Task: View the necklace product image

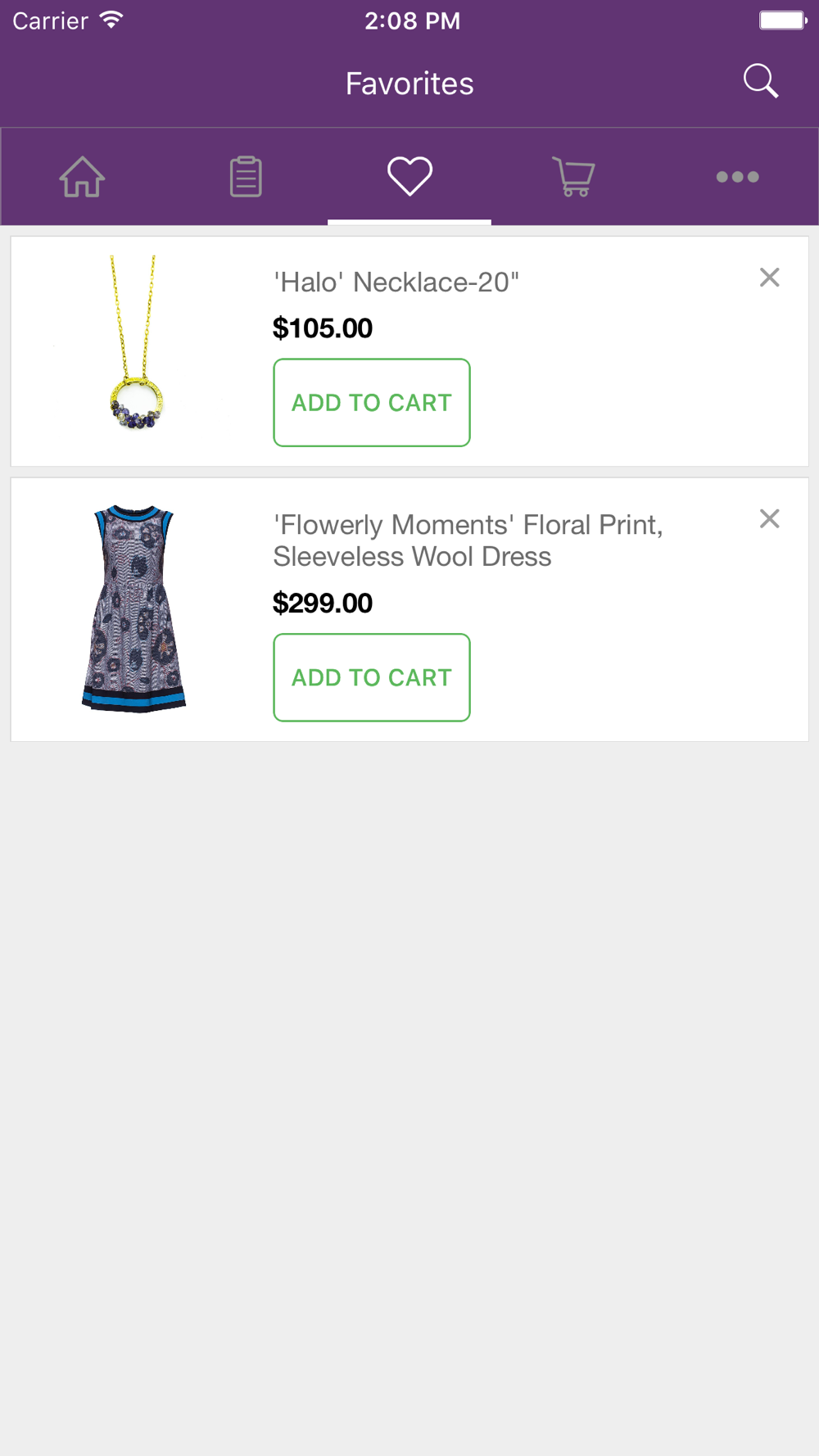Action: (135, 342)
